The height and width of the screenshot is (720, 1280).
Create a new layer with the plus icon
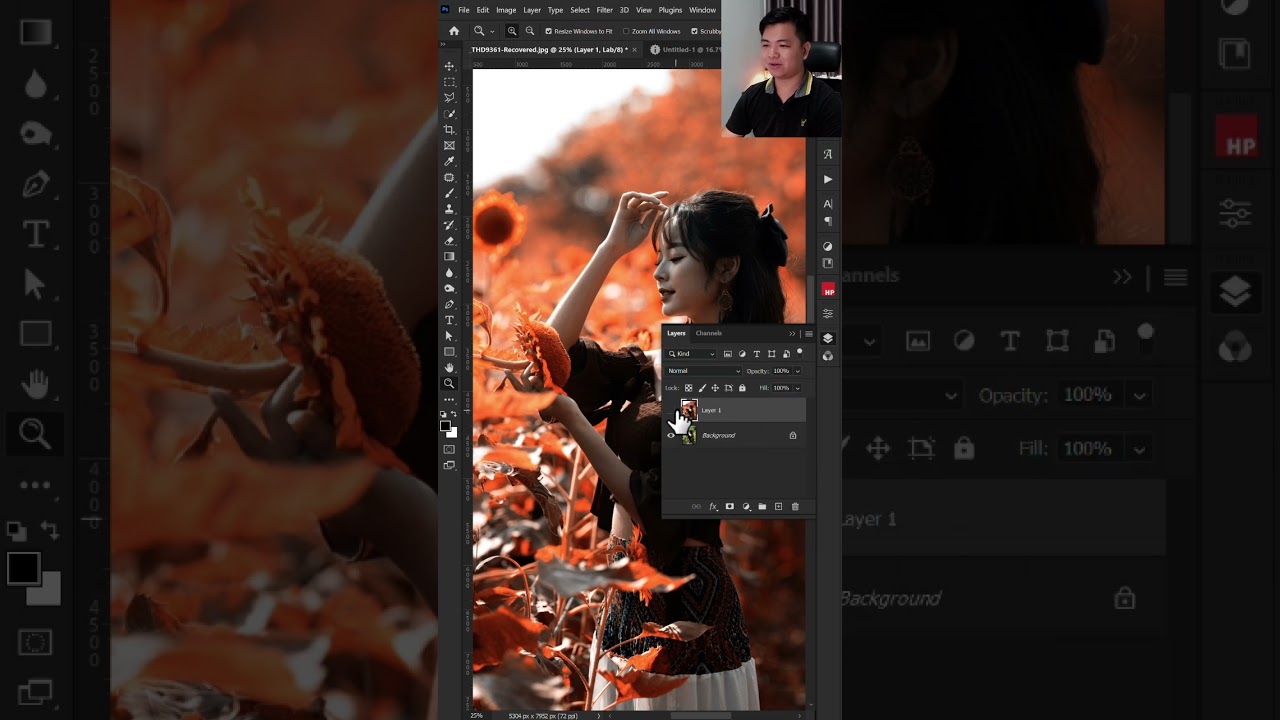point(779,507)
